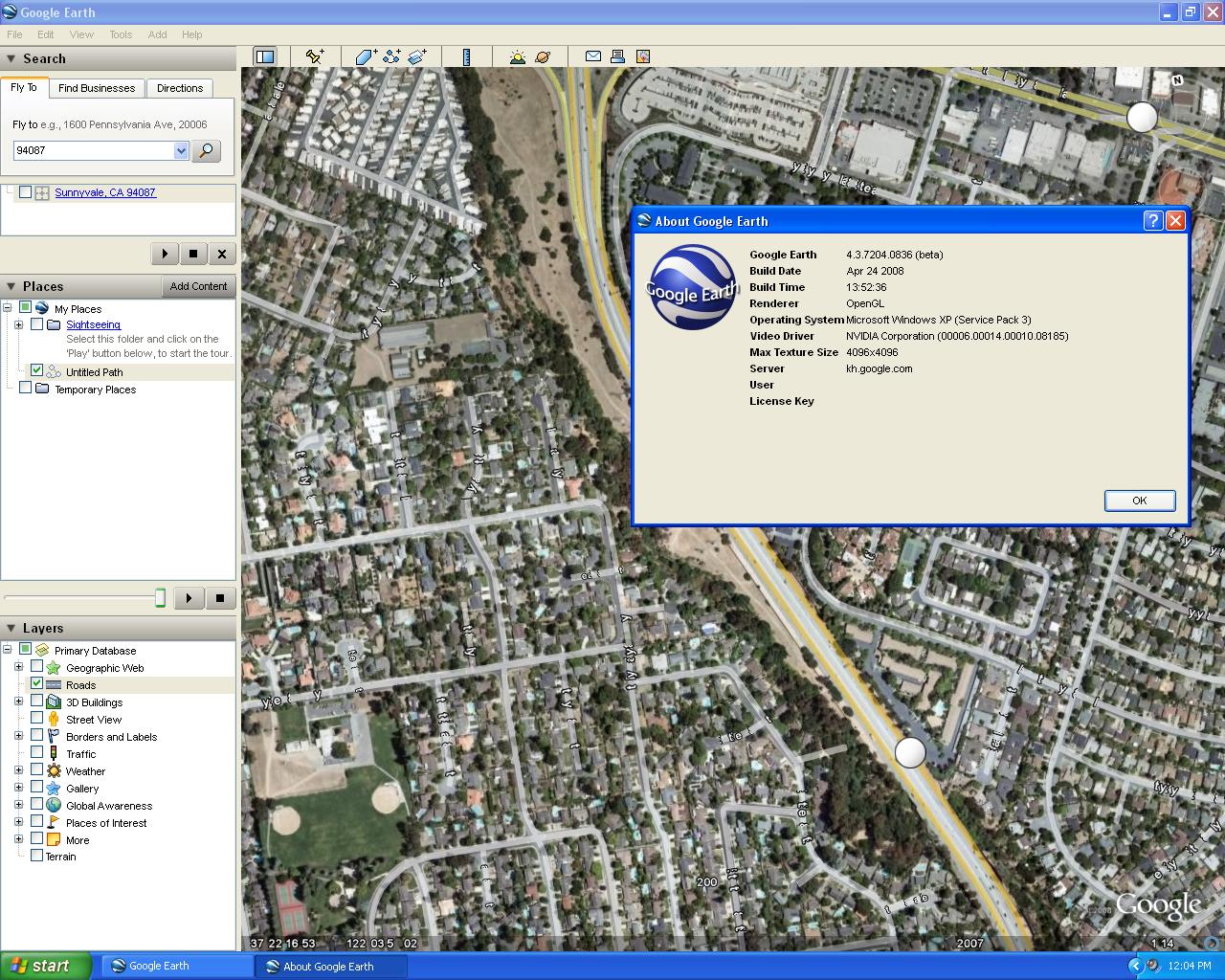
Task: Enable the Terrain layer checkbox
Action: (36, 856)
